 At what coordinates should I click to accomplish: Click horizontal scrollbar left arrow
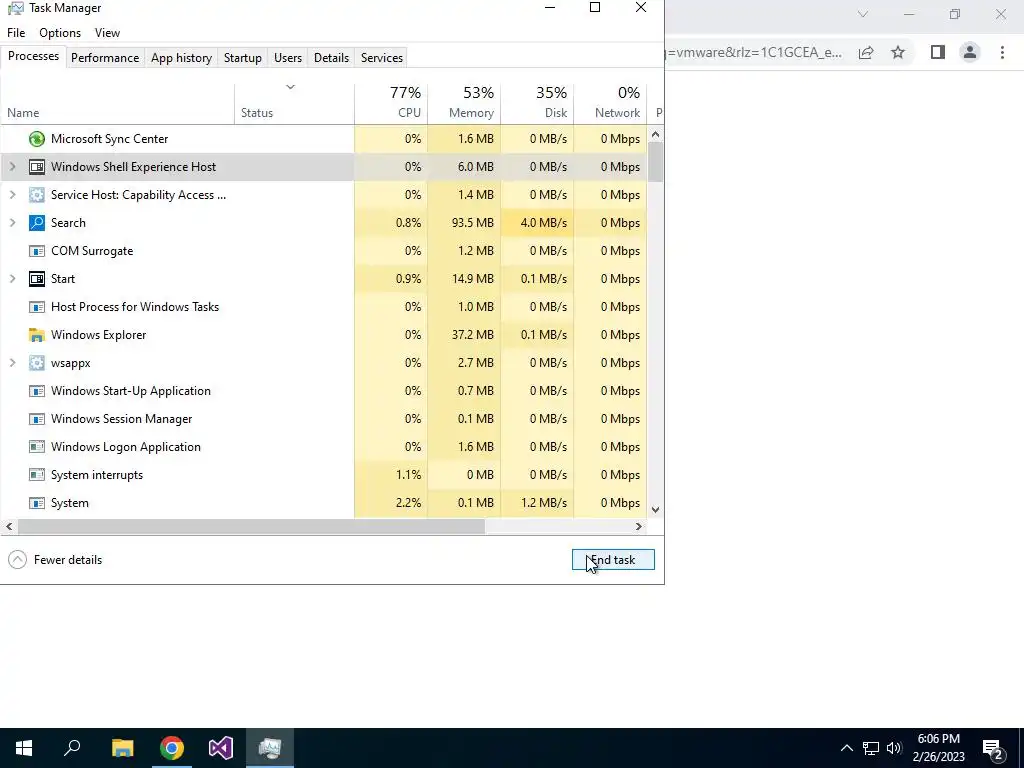(9, 526)
